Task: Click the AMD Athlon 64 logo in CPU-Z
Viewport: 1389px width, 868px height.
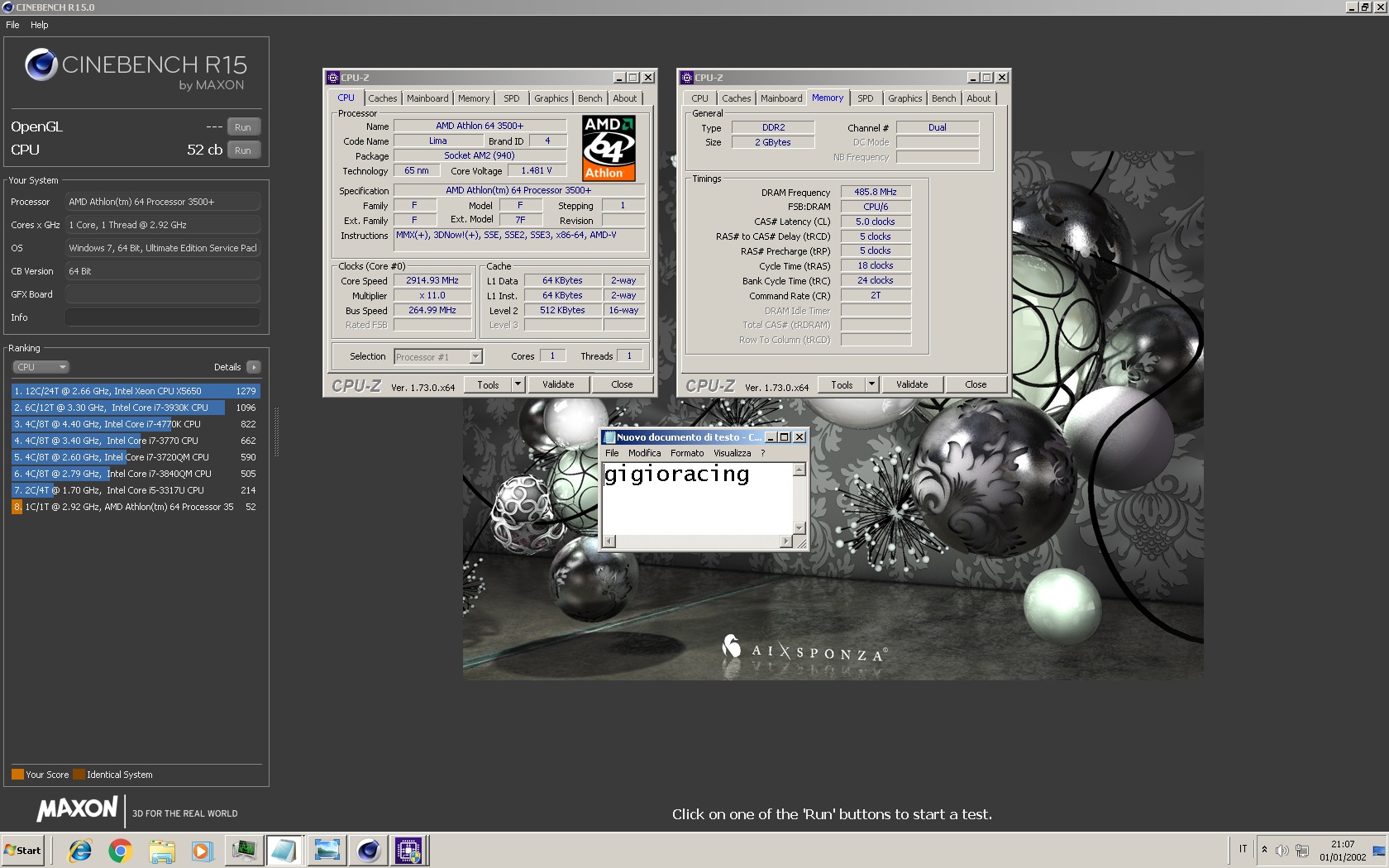Action: [609, 148]
